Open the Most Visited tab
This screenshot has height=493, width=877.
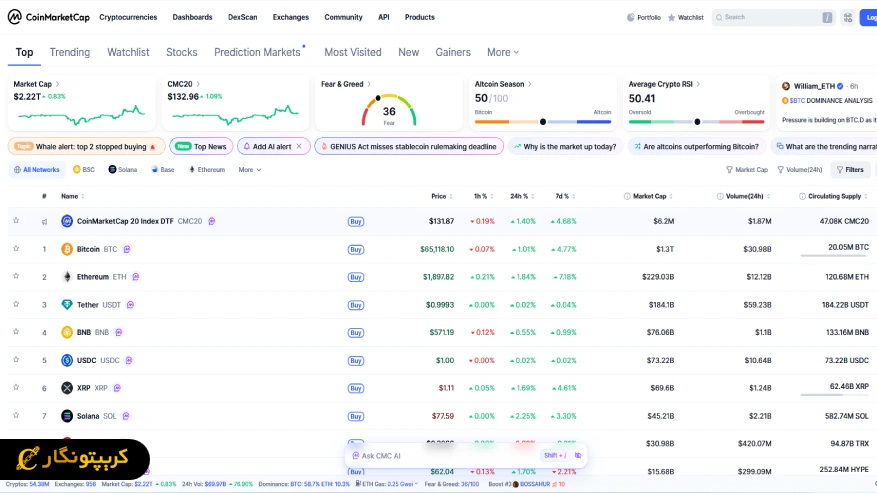tap(353, 52)
